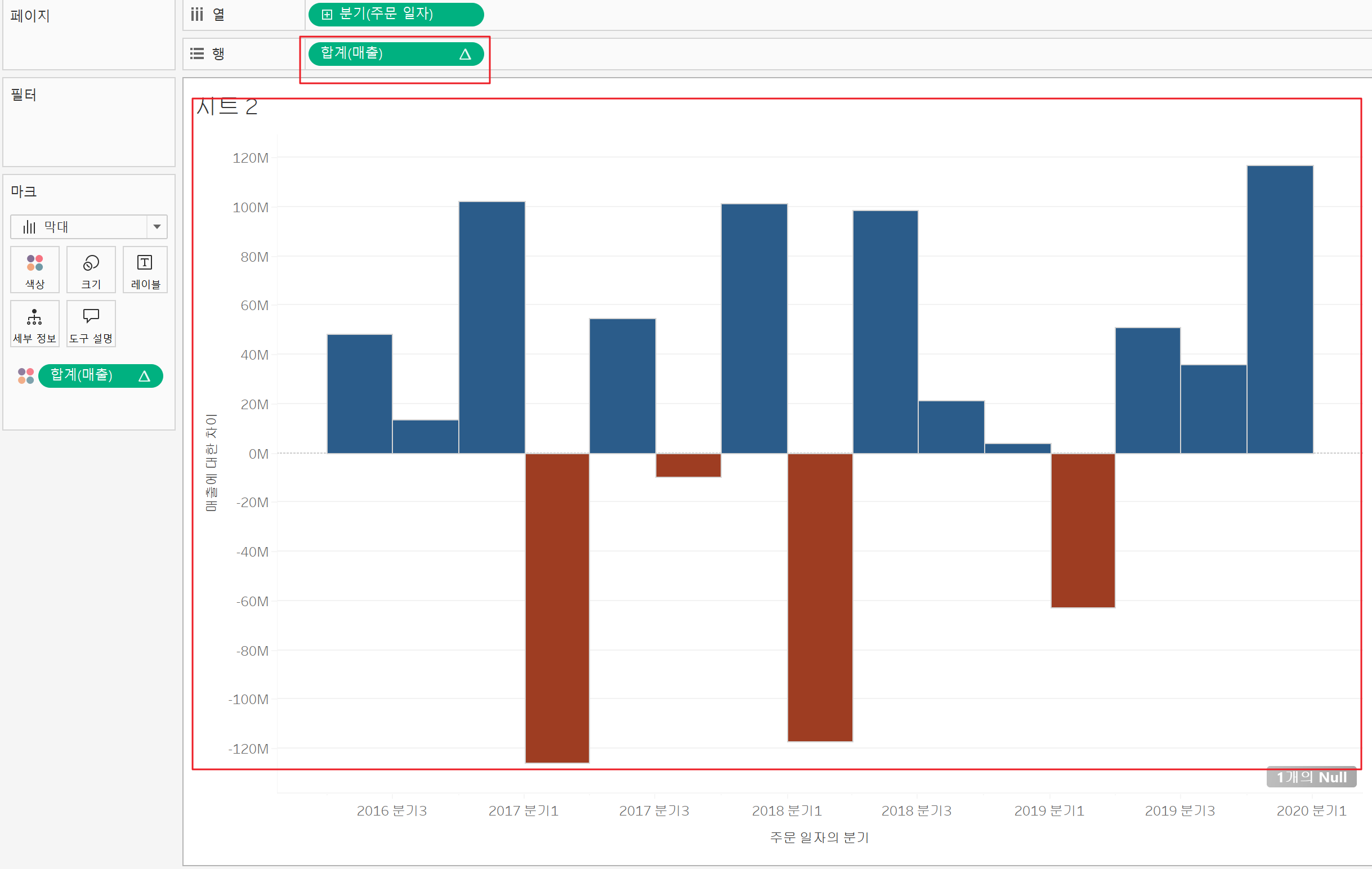Click the rows shelf 행 icon
Image resolution: width=1372 pixels, height=869 pixels.
tap(197, 53)
